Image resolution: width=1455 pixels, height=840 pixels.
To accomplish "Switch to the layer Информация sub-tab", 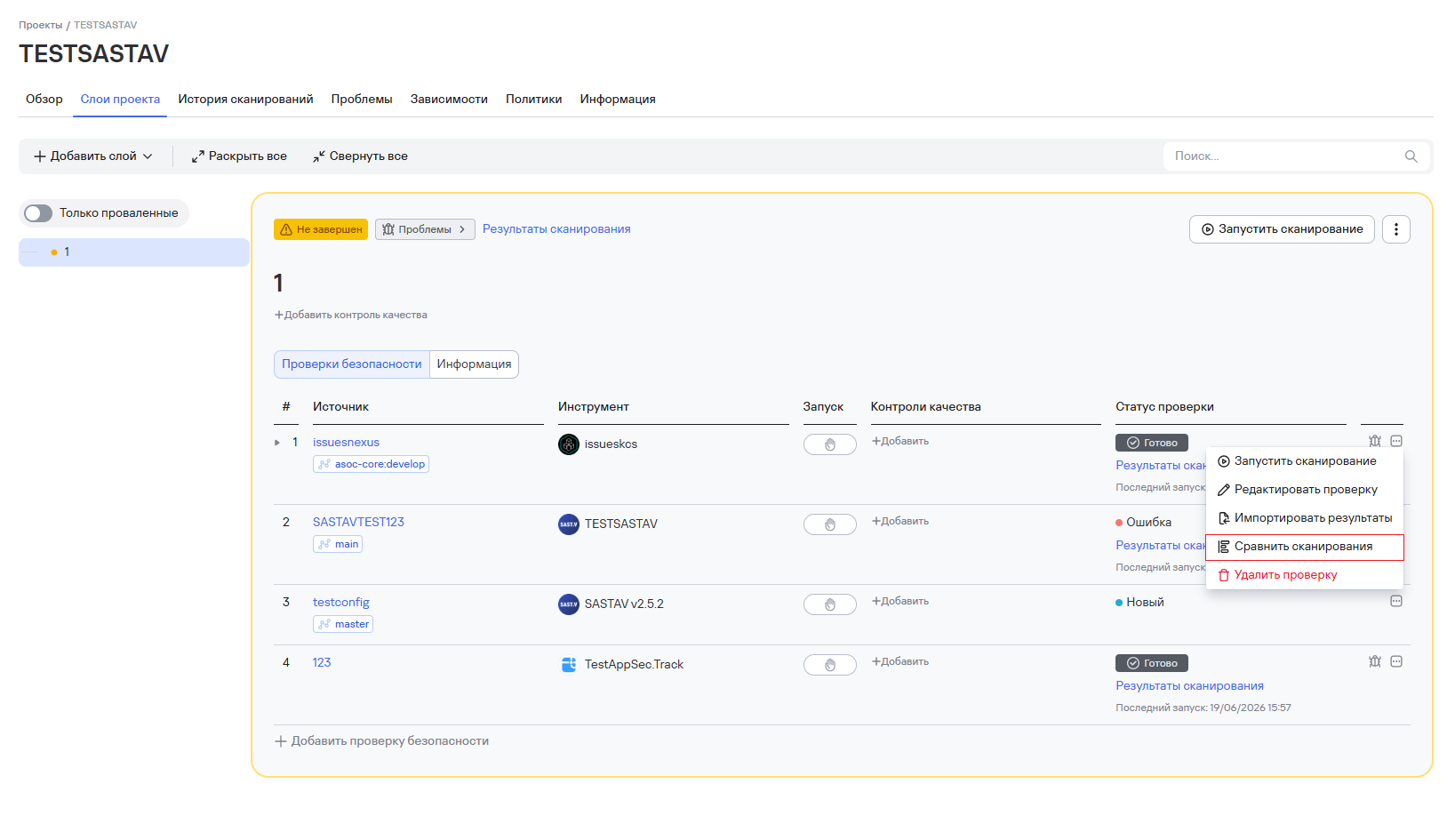I will tap(475, 364).
